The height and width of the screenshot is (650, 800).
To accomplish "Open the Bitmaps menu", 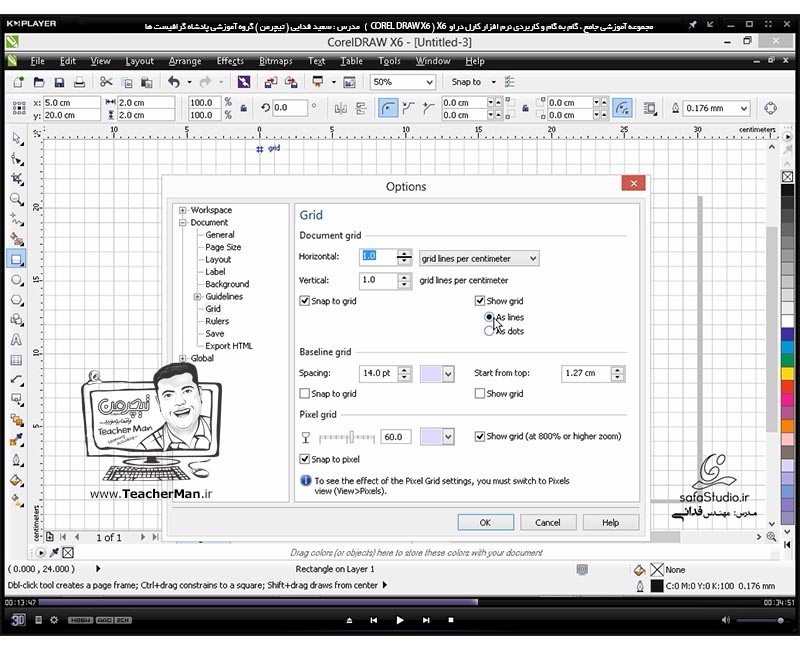I will (276, 61).
